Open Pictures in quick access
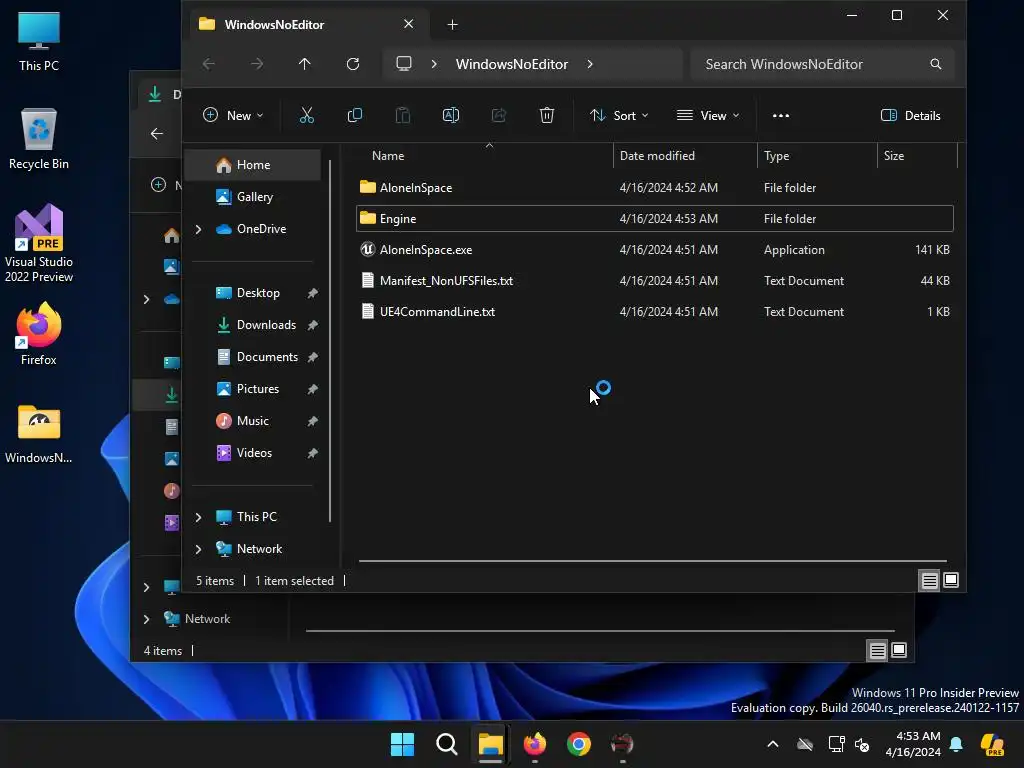1024x768 pixels. coord(257,389)
